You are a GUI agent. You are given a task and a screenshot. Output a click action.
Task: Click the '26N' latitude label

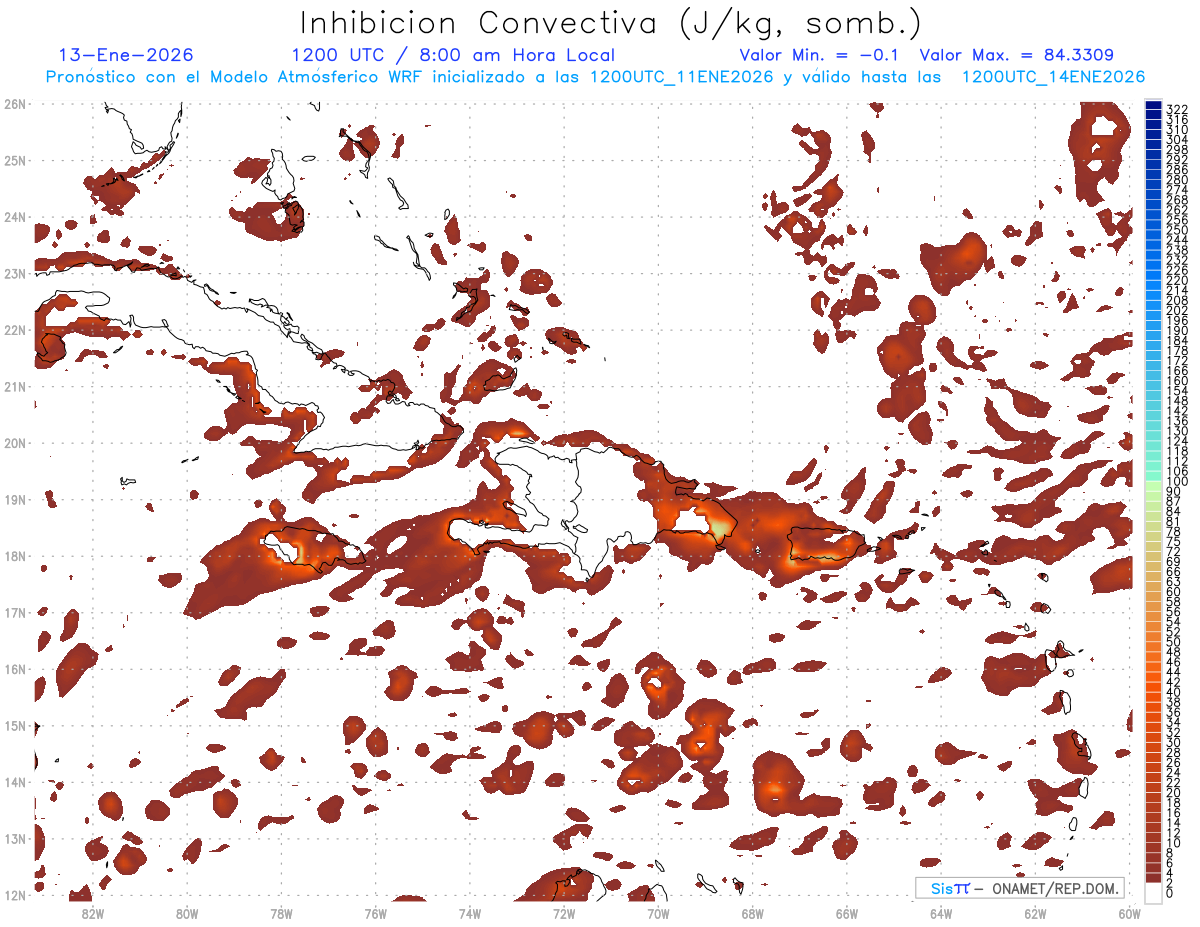pos(15,103)
